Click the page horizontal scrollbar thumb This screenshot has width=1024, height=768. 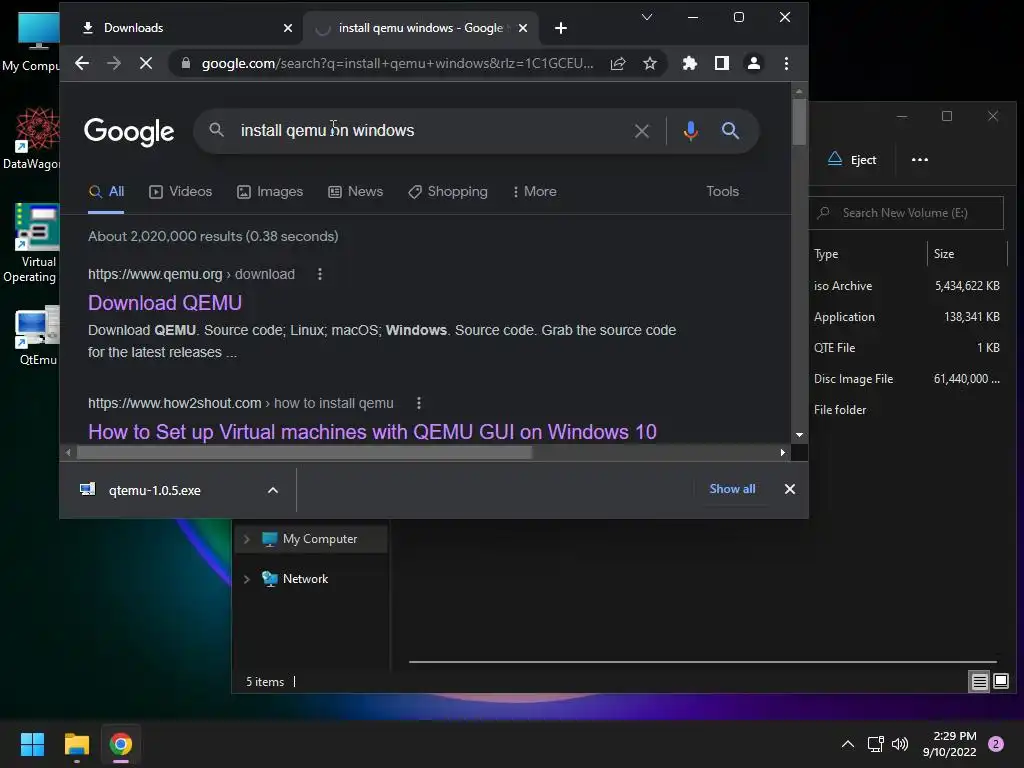coord(304,453)
